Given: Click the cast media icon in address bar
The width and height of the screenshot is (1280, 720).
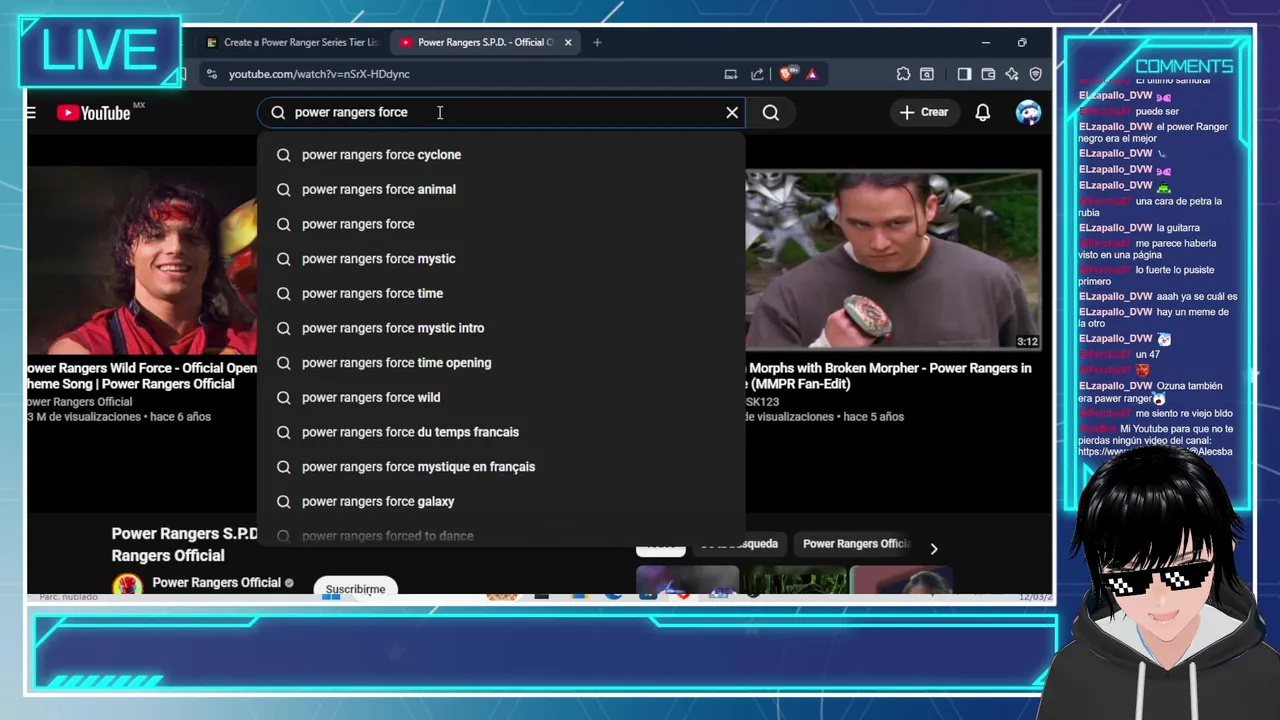Looking at the screenshot, I should [731, 74].
